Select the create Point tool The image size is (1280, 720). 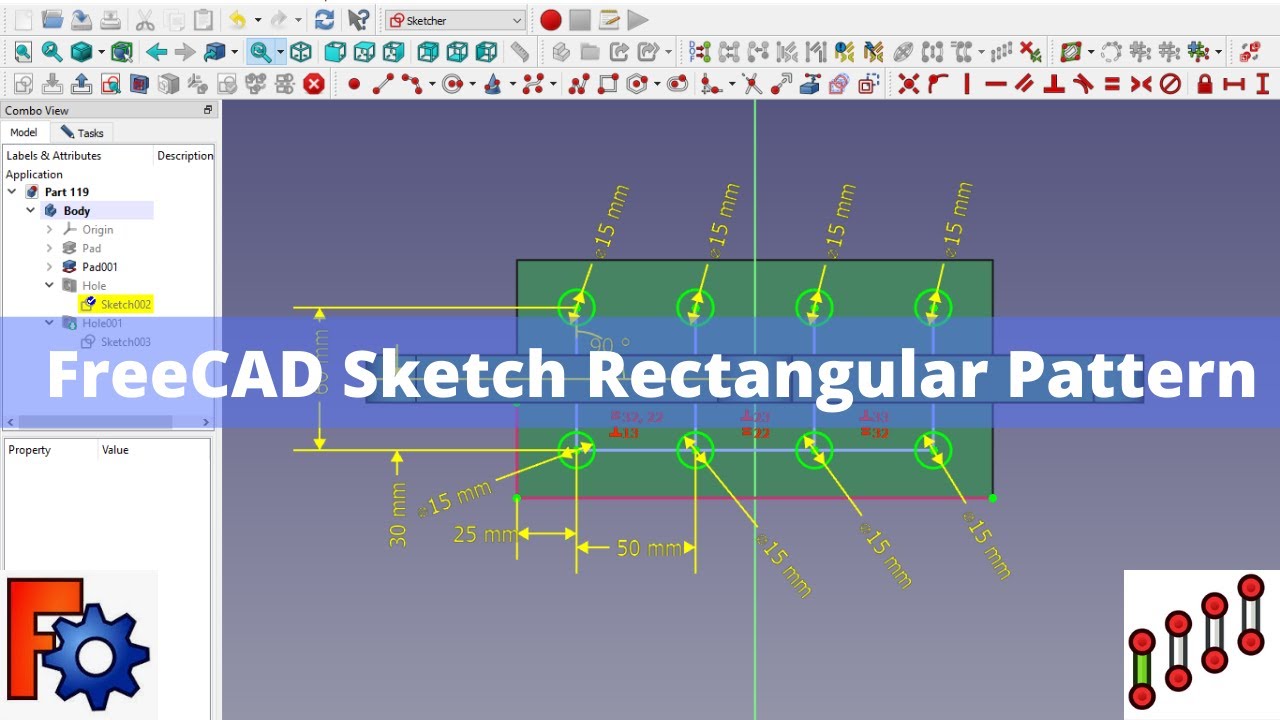353,84
